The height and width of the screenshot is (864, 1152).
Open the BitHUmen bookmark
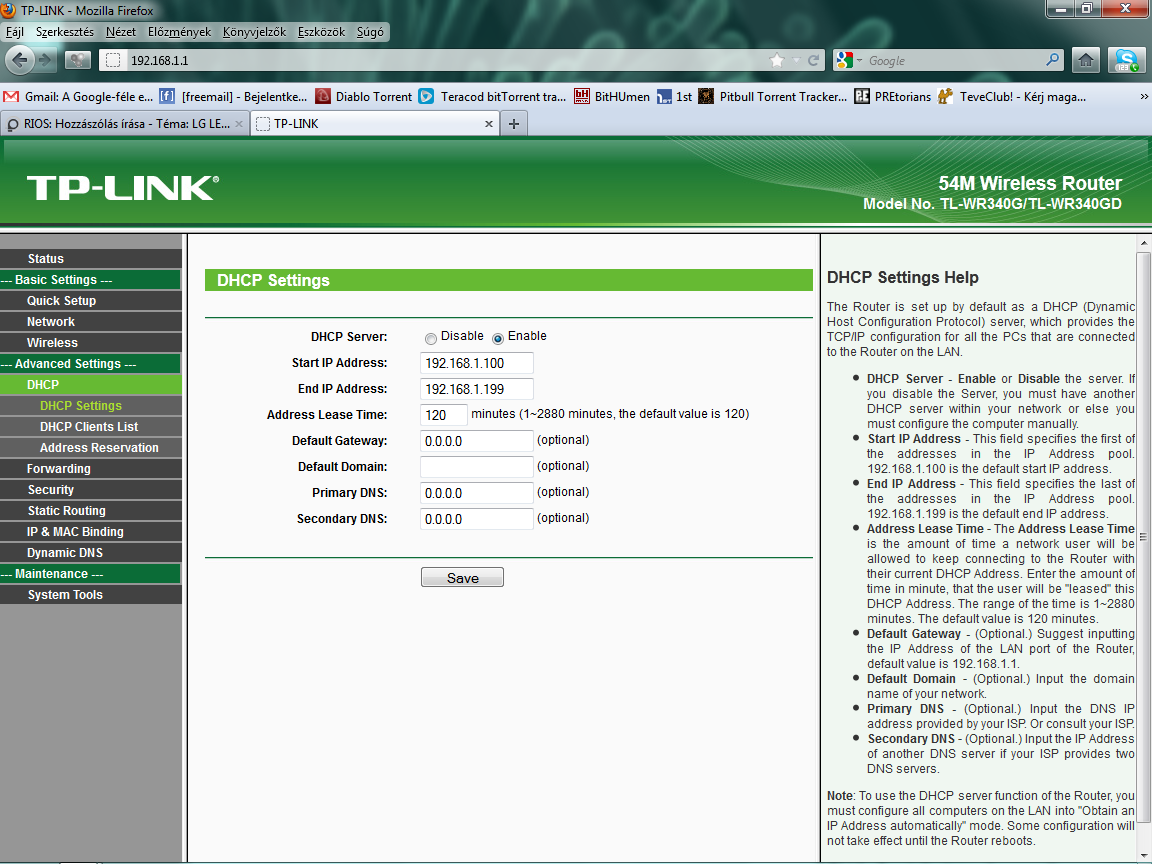tap(612, 96)
